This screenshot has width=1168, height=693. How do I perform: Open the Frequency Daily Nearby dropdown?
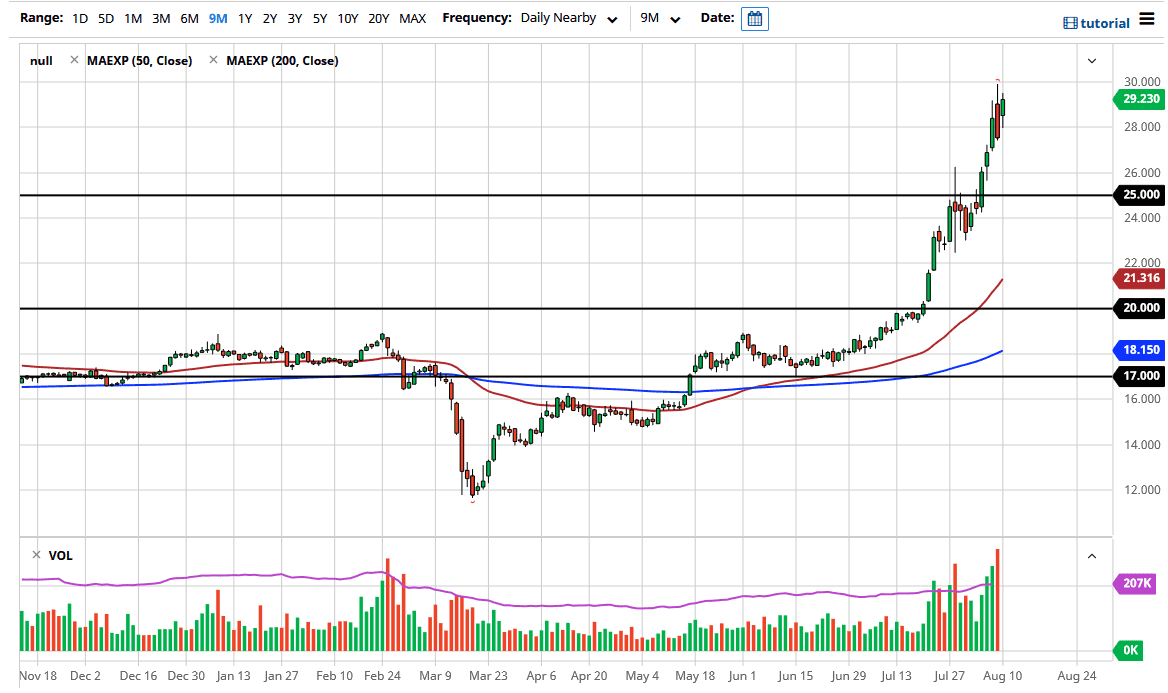[x=569, y=19]
